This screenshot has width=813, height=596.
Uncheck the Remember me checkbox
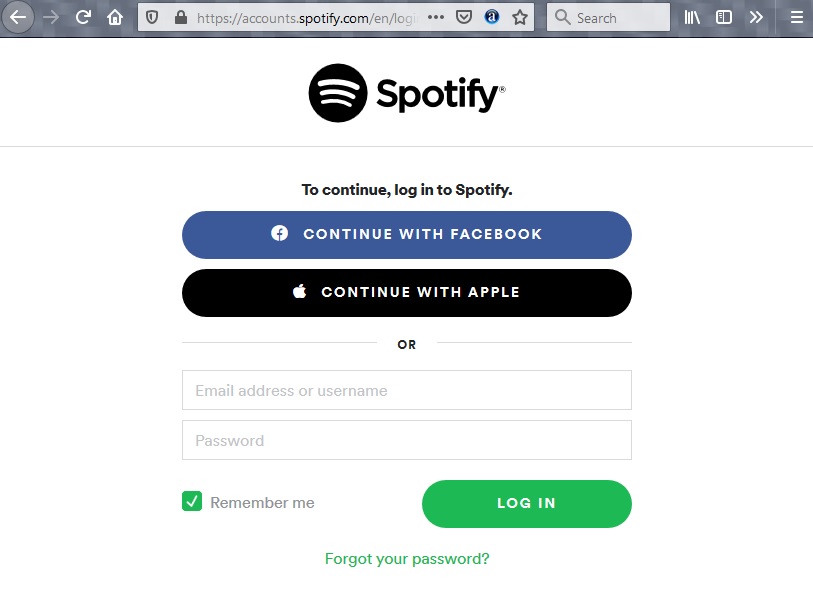pyautogui.click(x=192, y=502)
